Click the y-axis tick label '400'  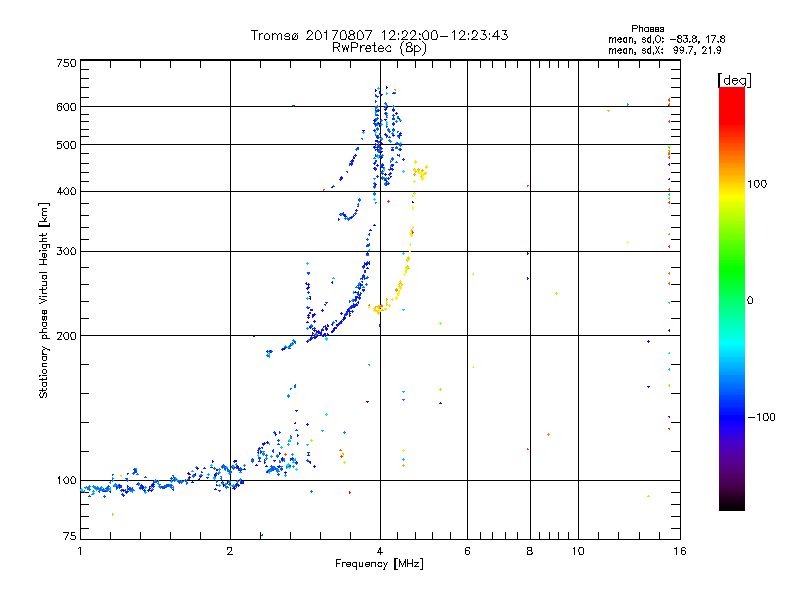(x=66, y=192)
